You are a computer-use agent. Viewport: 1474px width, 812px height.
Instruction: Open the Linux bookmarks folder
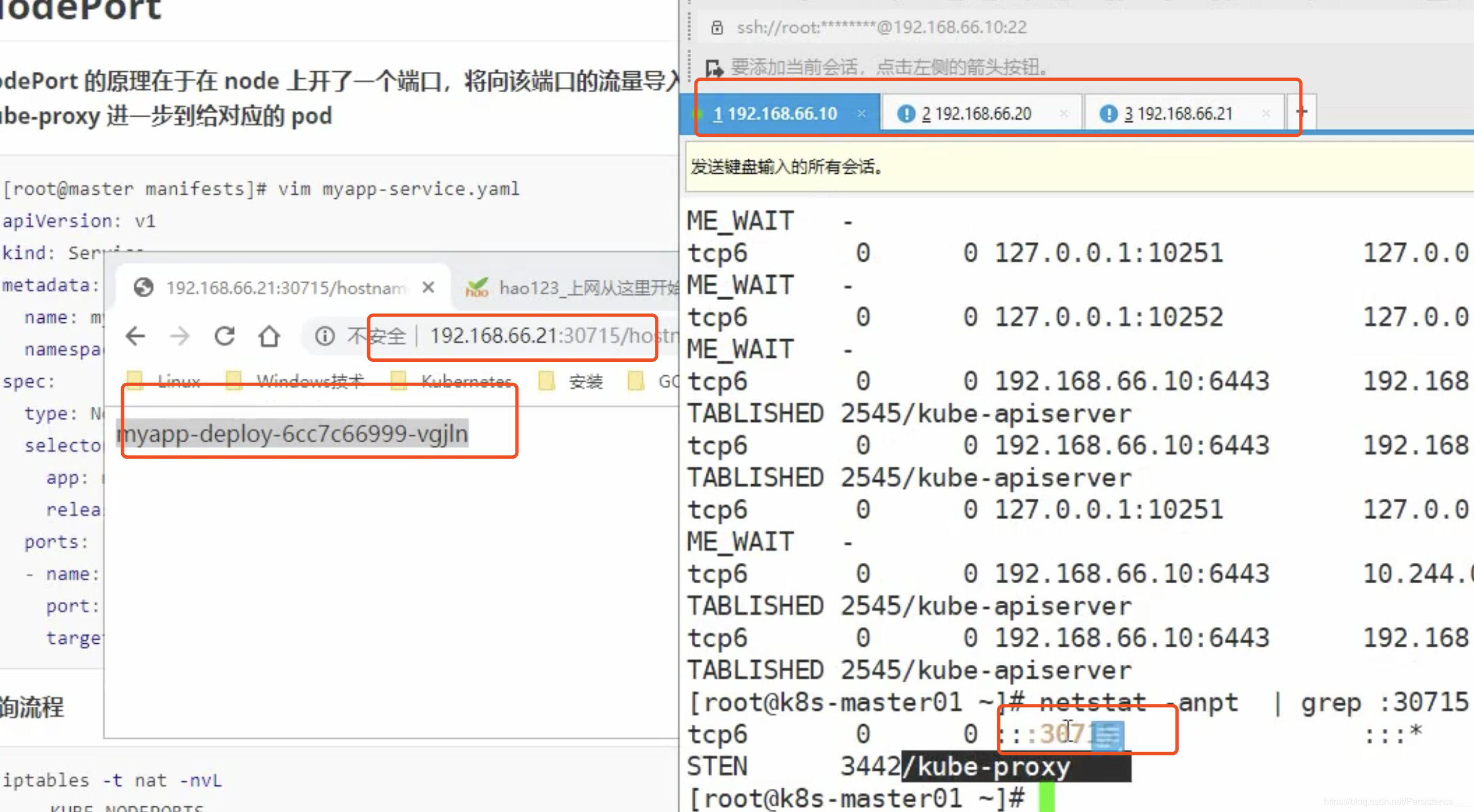[x=164, y=381]
